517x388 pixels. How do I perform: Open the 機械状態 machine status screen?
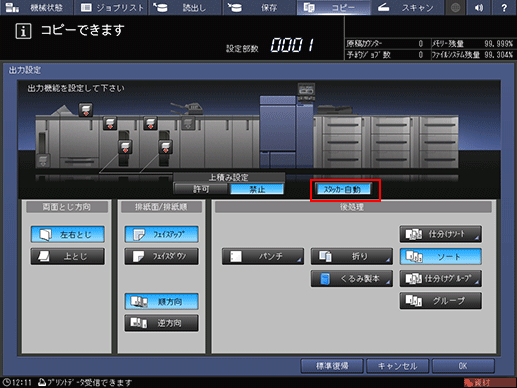[37, 7]
